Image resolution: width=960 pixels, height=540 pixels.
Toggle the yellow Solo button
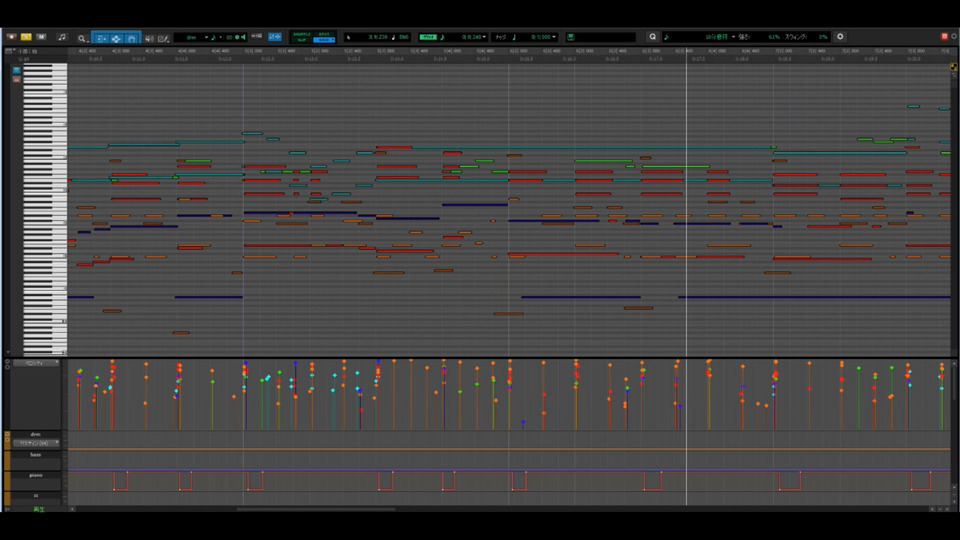26,37
